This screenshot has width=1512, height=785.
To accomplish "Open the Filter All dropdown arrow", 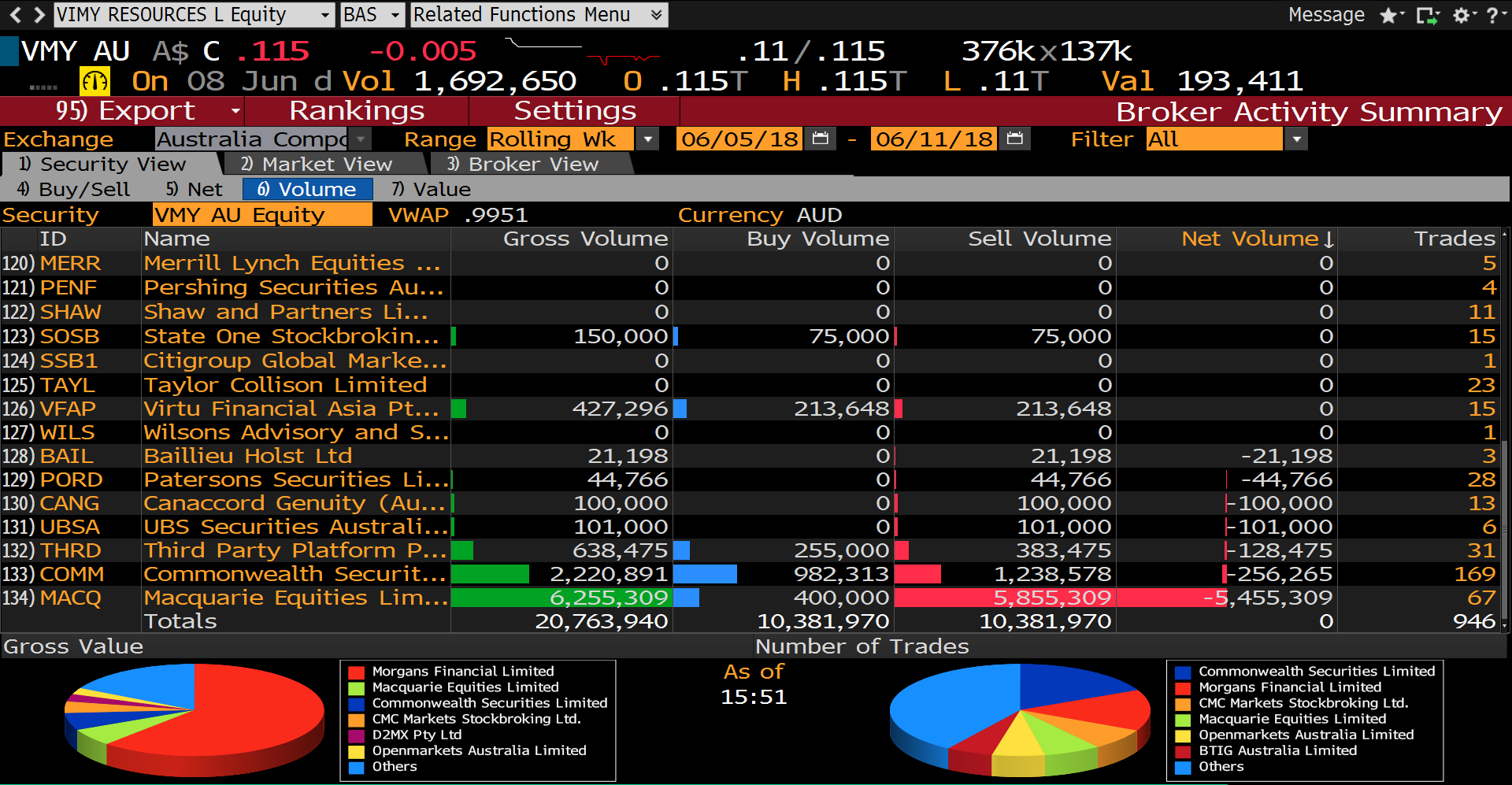I will pyautogui.click(x=1295, y=139).
